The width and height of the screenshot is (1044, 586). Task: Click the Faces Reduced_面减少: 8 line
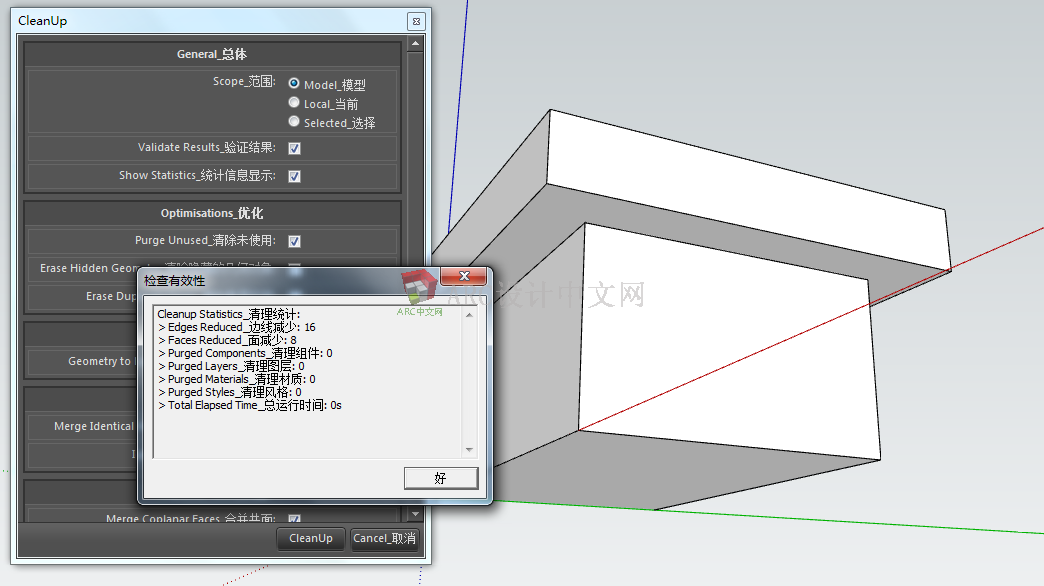(228, 340)
